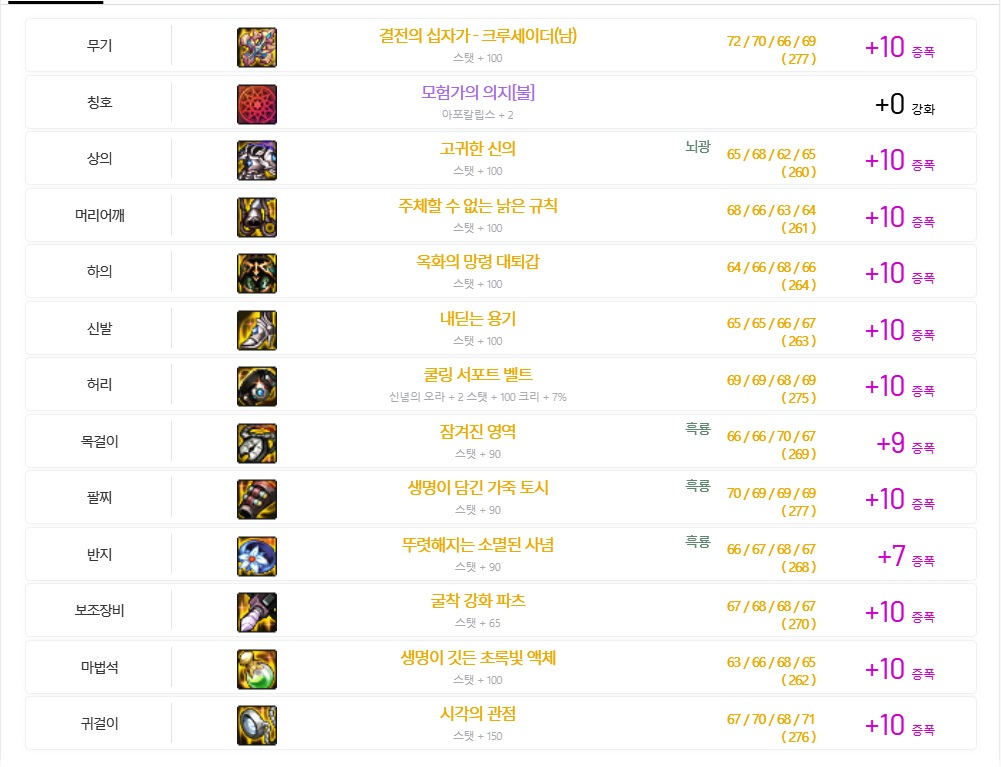Select the 반지 ring item icon
The height and width of the screenshot is (767, 1001).
[x=257, y=556]
